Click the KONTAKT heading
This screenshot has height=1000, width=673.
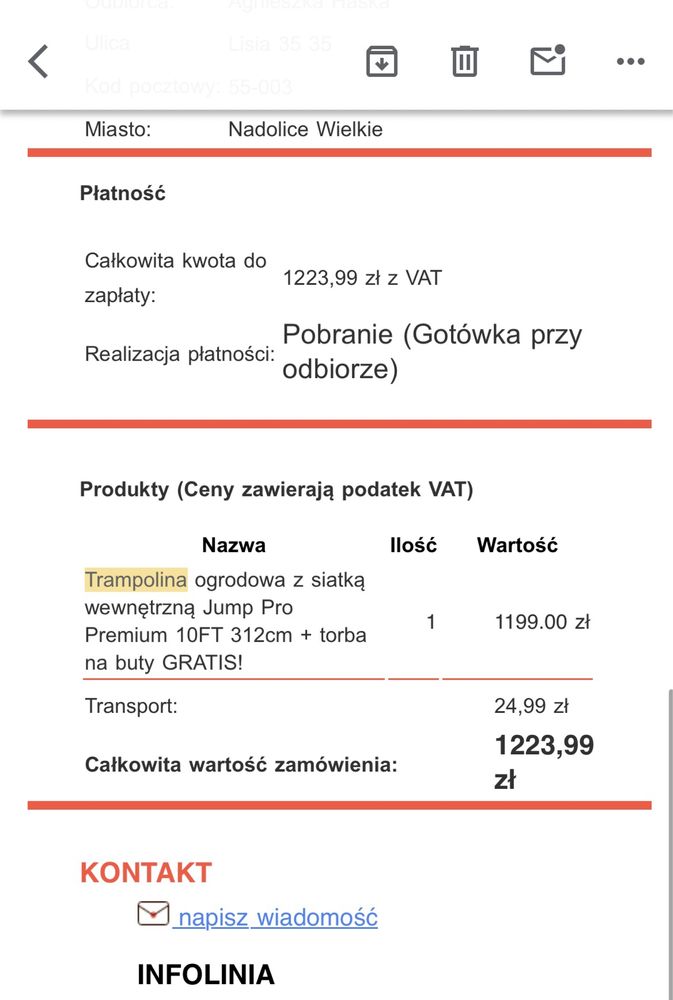[146, 872]
